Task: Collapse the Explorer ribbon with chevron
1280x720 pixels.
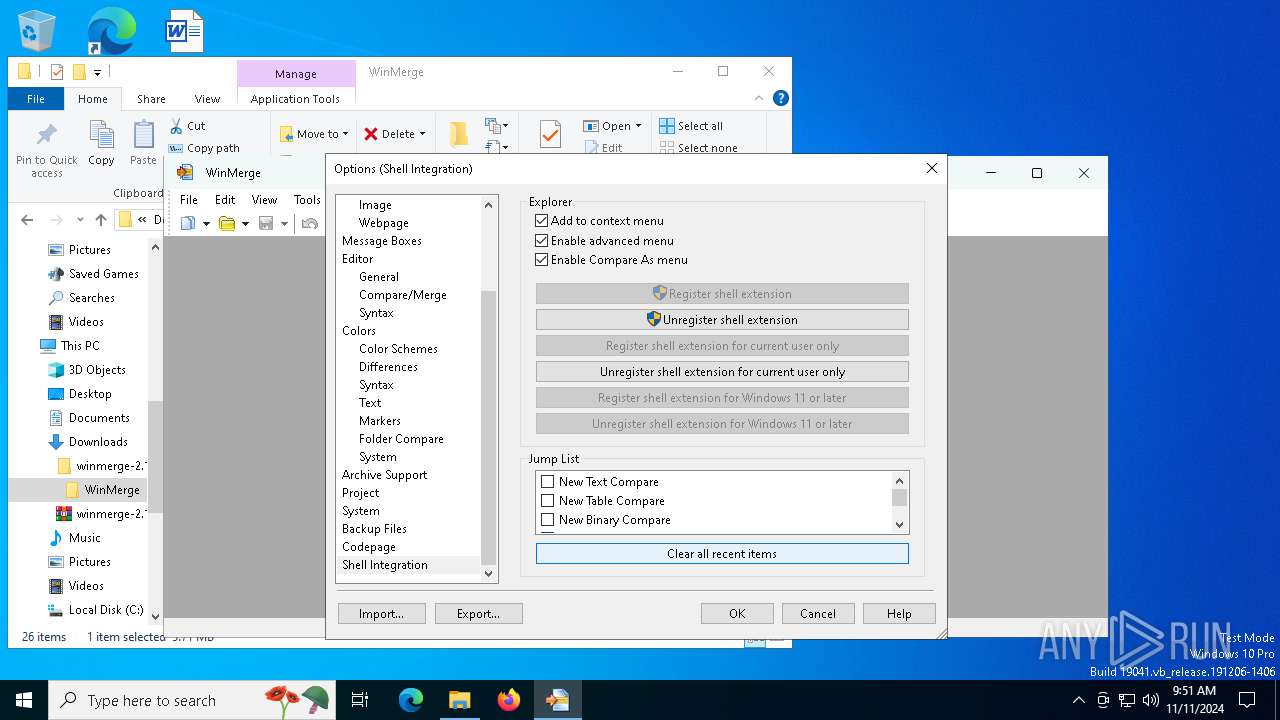Action: tap(760, 98)
